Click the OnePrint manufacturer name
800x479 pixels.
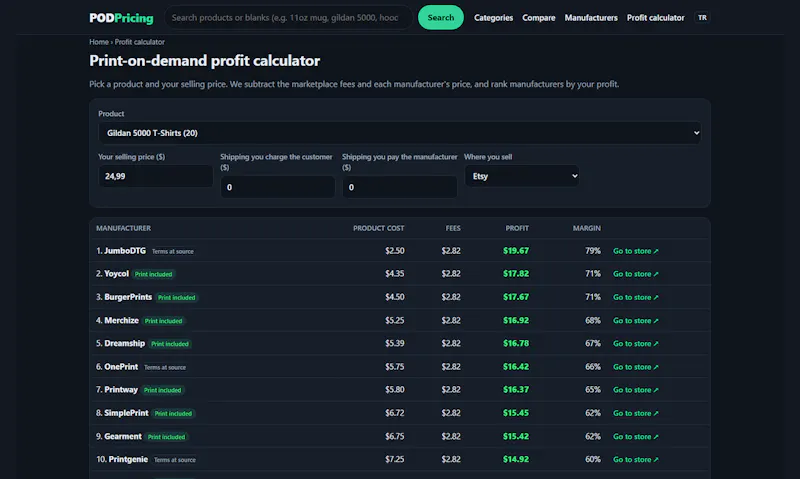coord(121,367)
